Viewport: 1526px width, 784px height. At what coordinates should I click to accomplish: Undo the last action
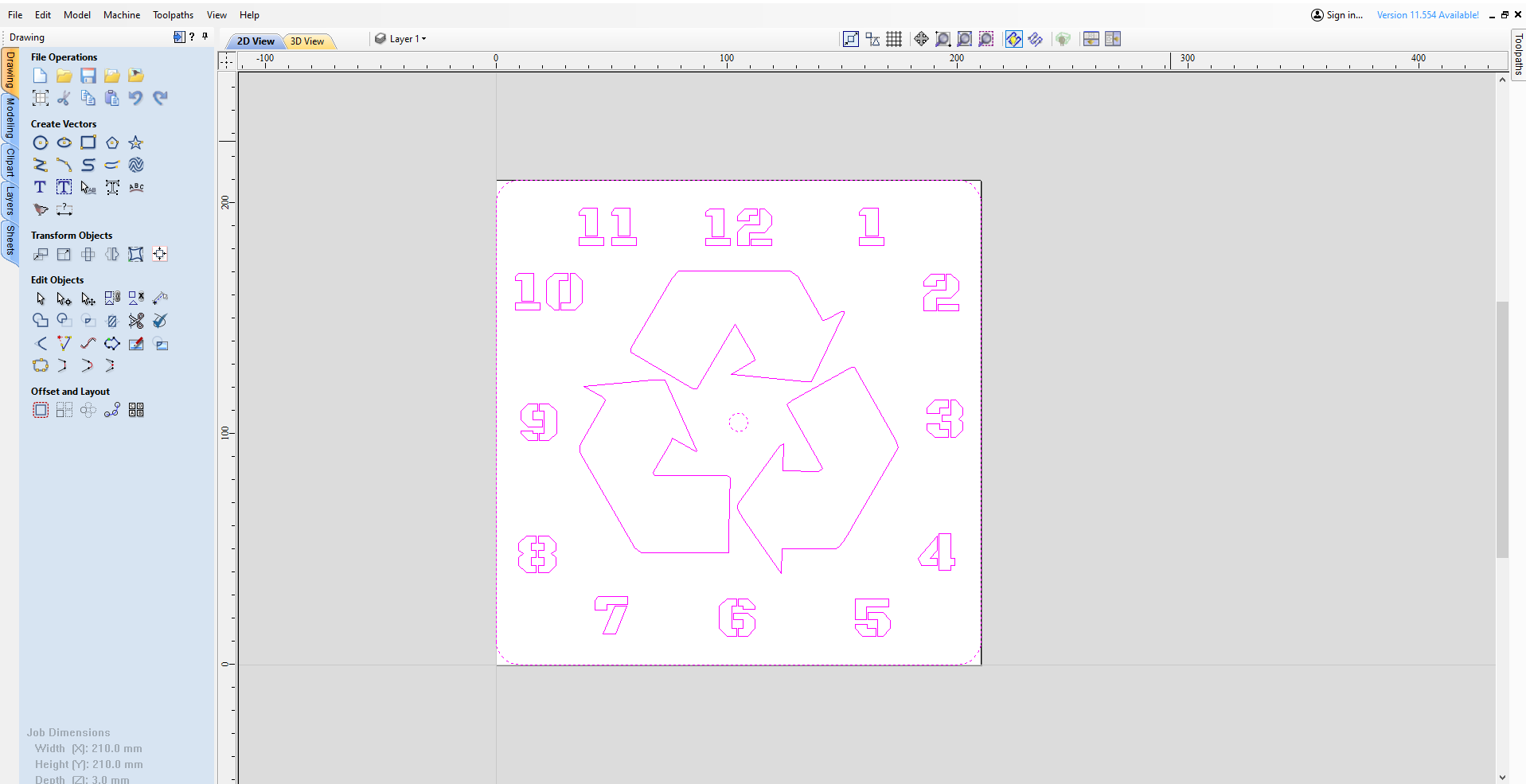pyautogui.click(x=136, y=98)
